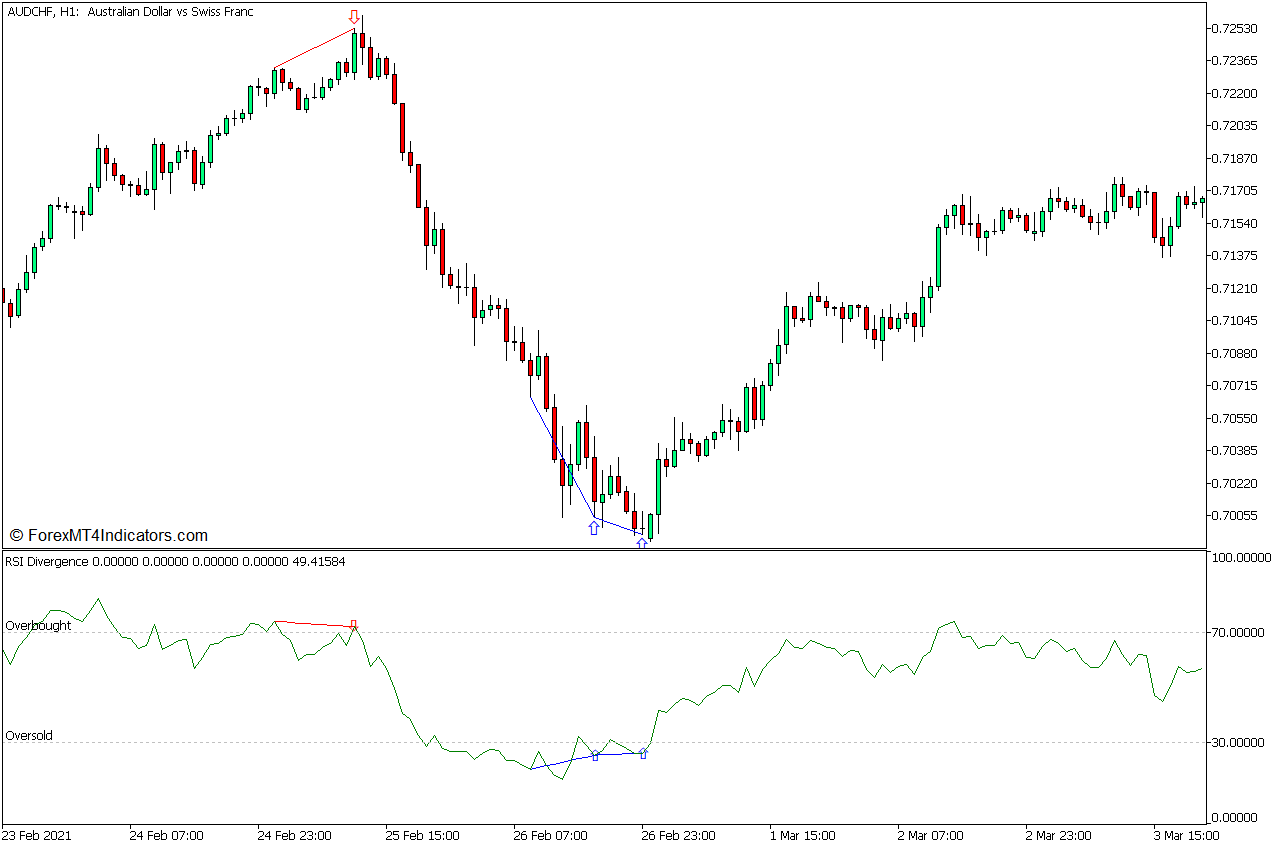Viewport: 1276px width, 848px height.
Task: Click the blue buy arrow at the lowest candle
Action: (642, 541)
